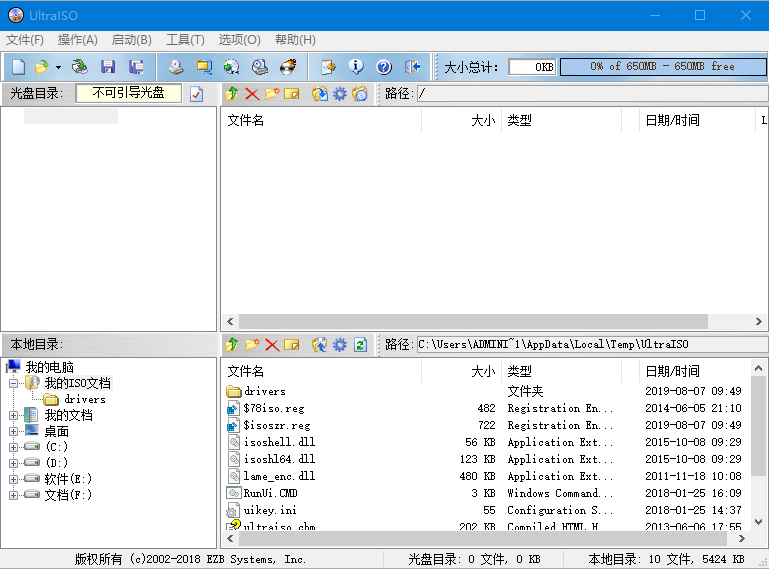Save the image with the floppy icon
Viewport: 770px width, 573px height.
pyautogui.click(x=108, y=67)
